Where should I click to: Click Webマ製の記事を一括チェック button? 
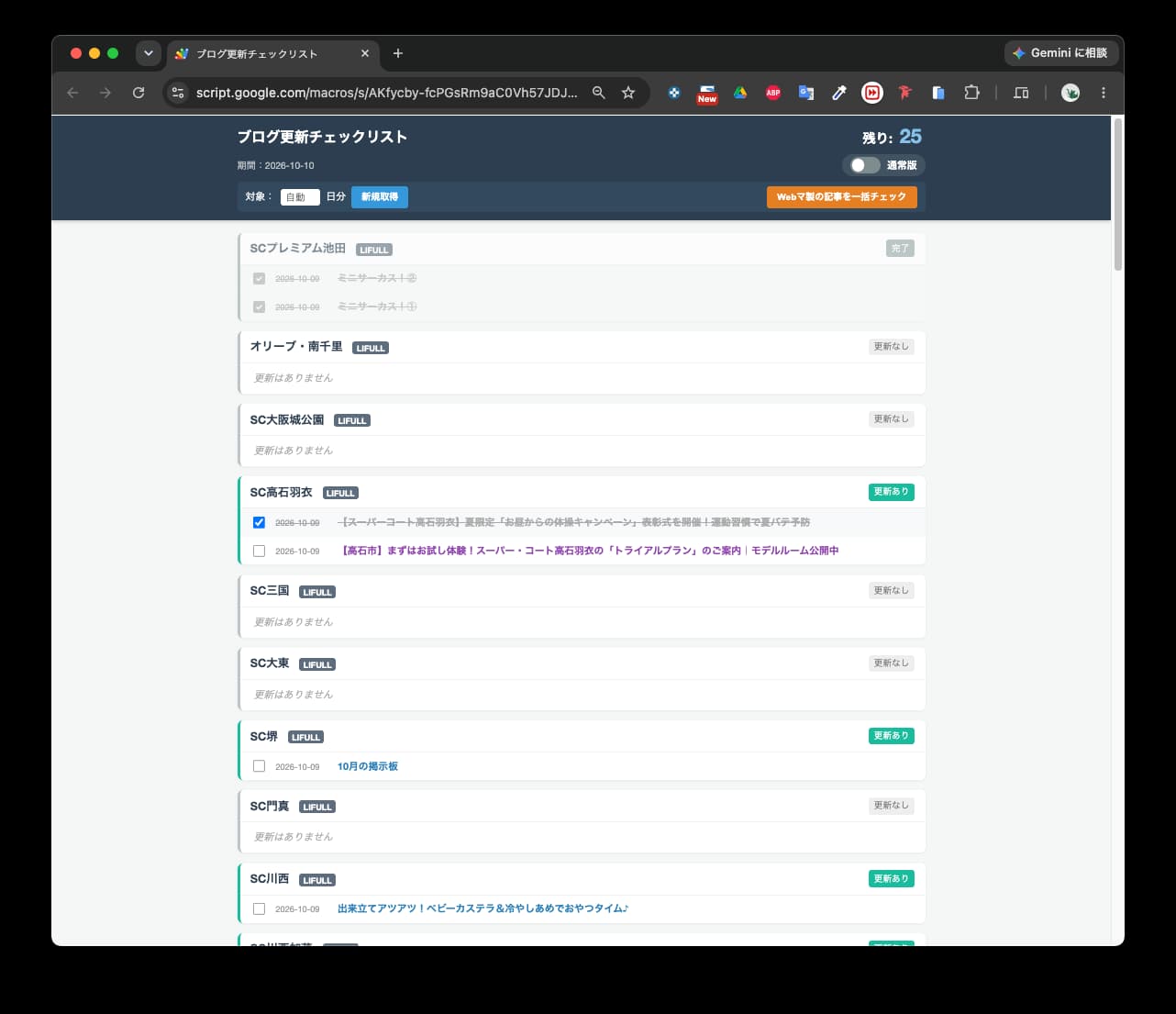(x=841, y=196)
